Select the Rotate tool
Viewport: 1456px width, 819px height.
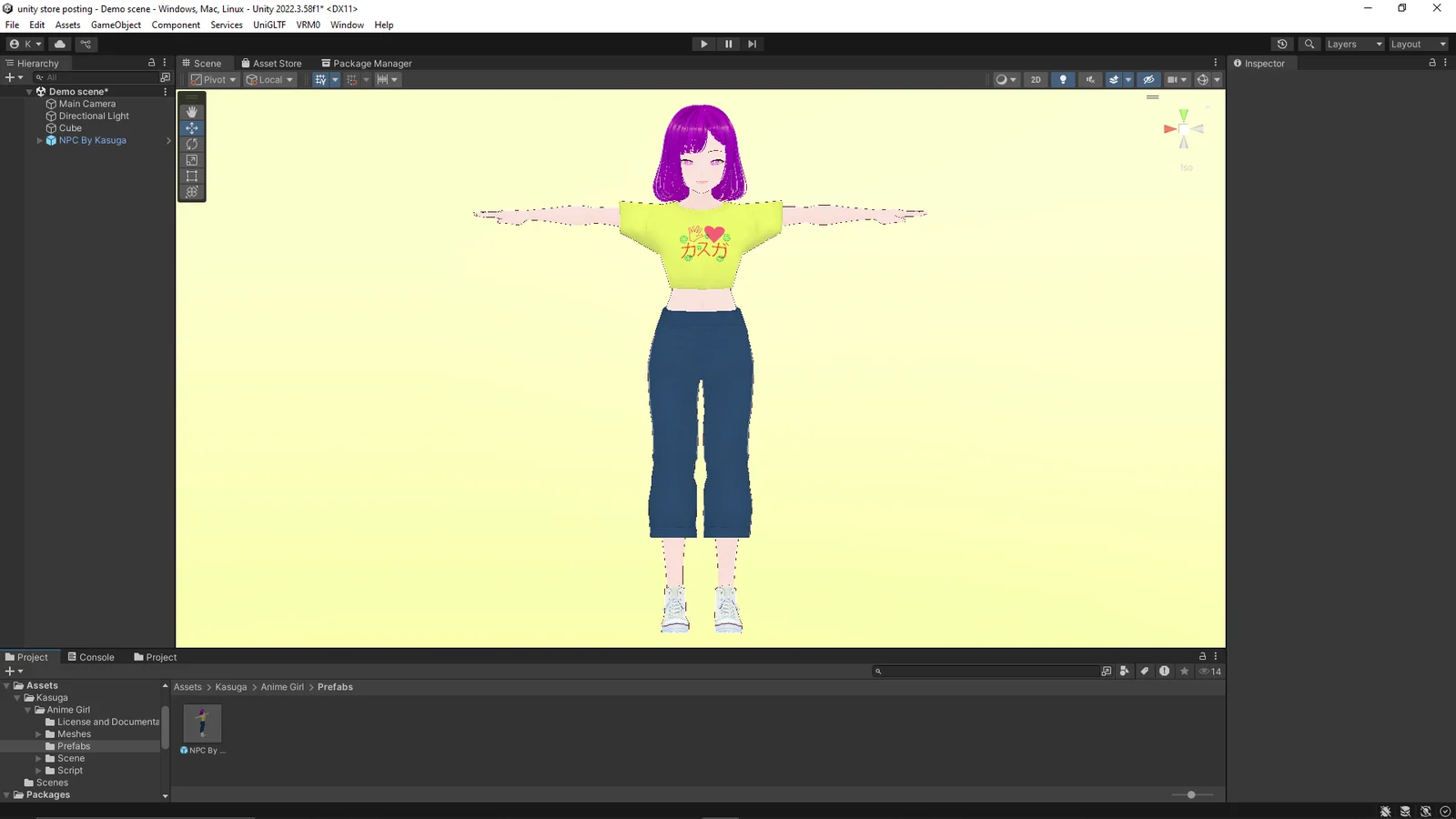[x=191, y=144]
